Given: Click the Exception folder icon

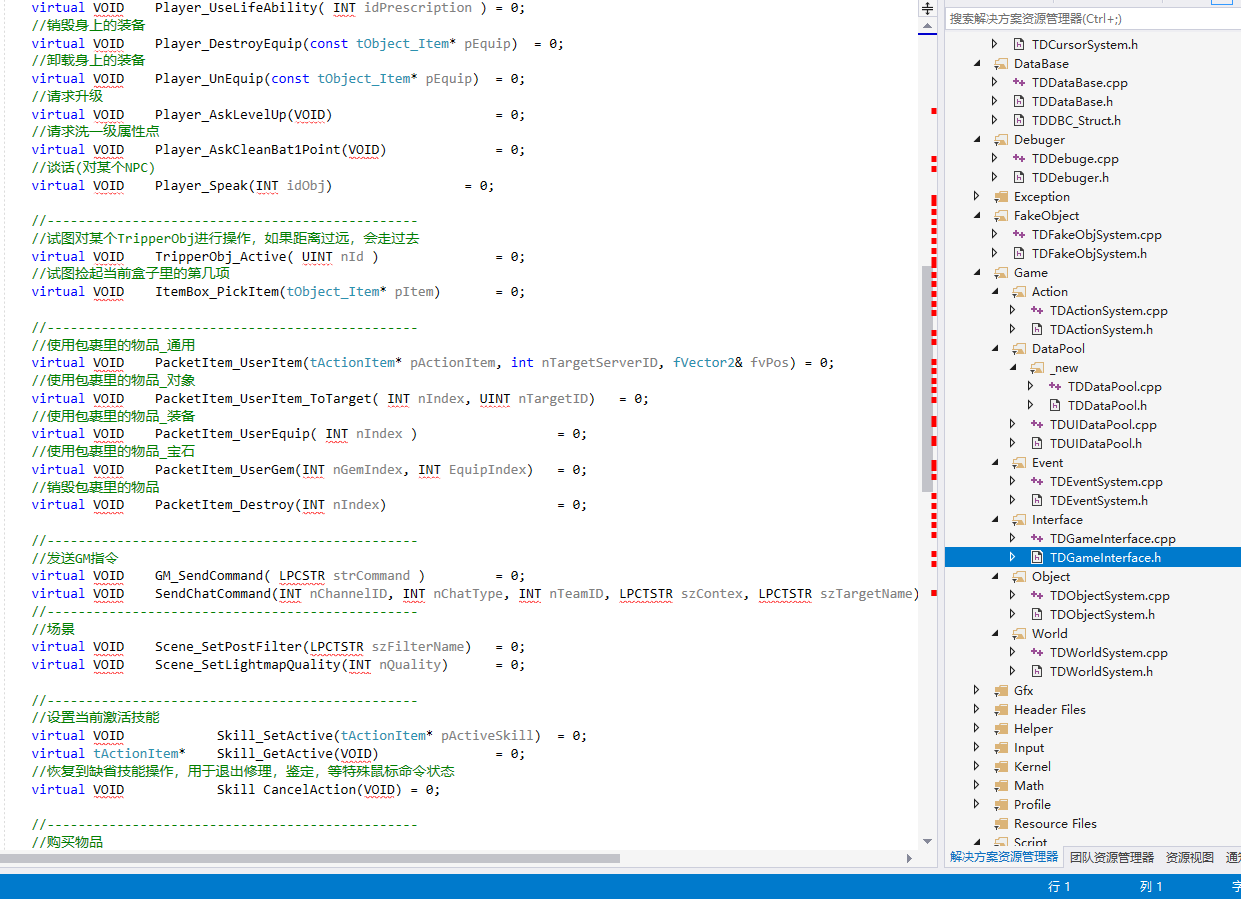Looking at the screenshot, I should pyautogui.click(x=1001, y=197).
